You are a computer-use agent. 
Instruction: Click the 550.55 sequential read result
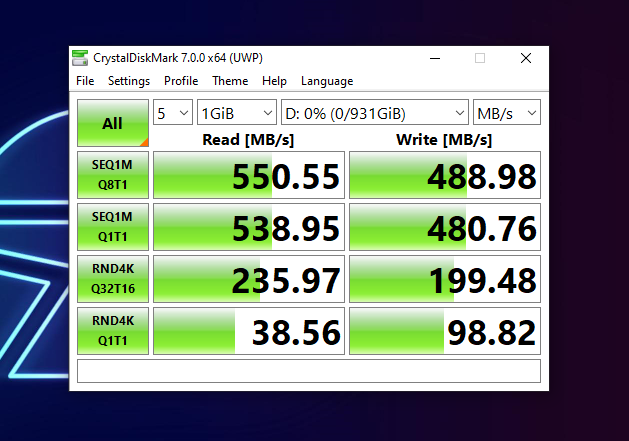(x=249, y=175)
